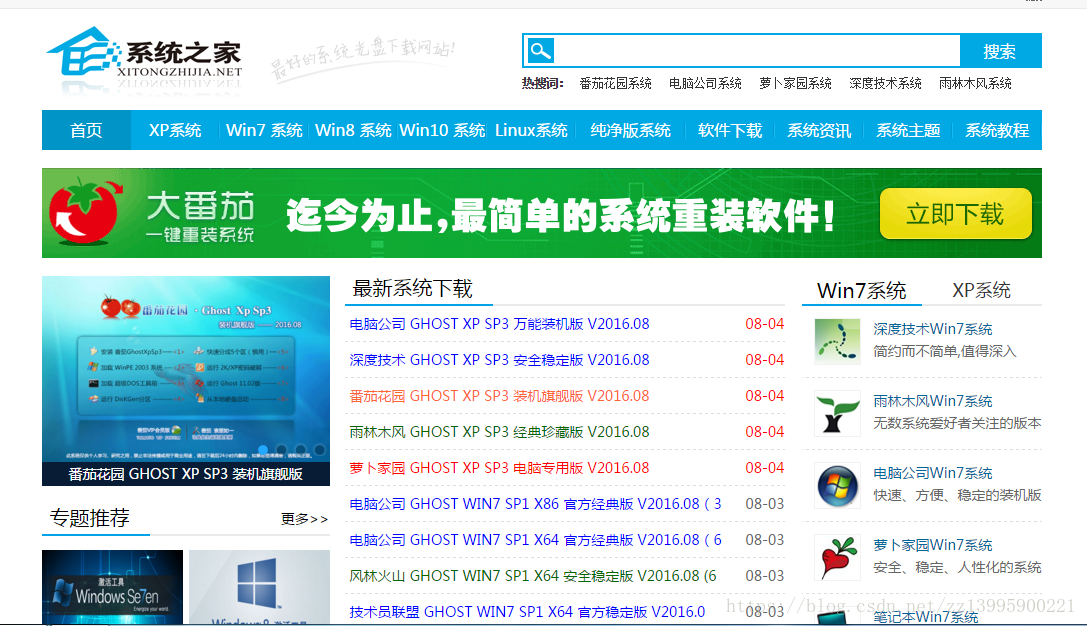Open 萝卜家园 GHOST XP SP3 电脑专用版 link
This screenshot has width=1087, height=626.
click(x=499, y=468)
